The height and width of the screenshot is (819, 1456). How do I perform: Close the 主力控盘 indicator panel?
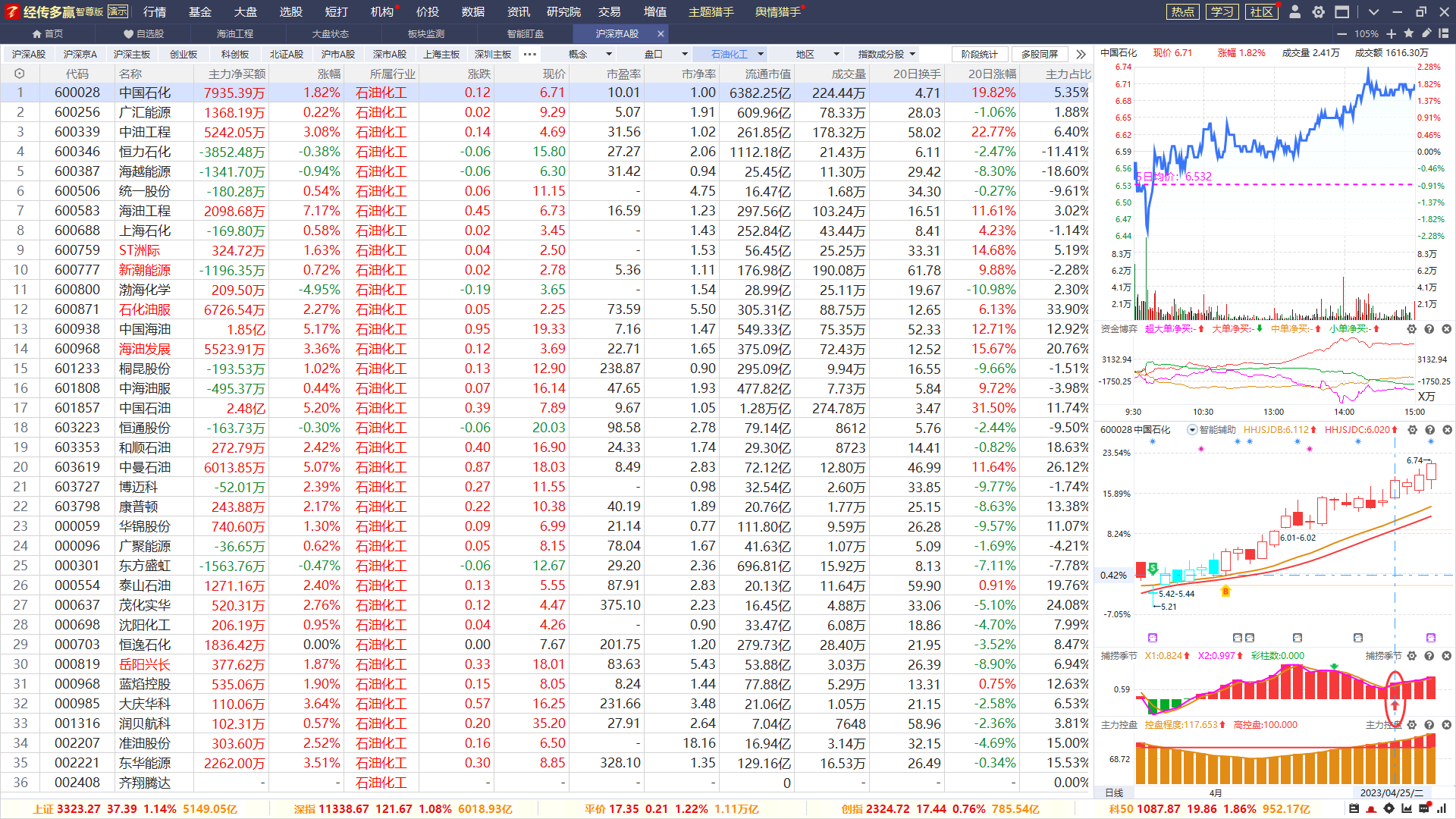1447,725
